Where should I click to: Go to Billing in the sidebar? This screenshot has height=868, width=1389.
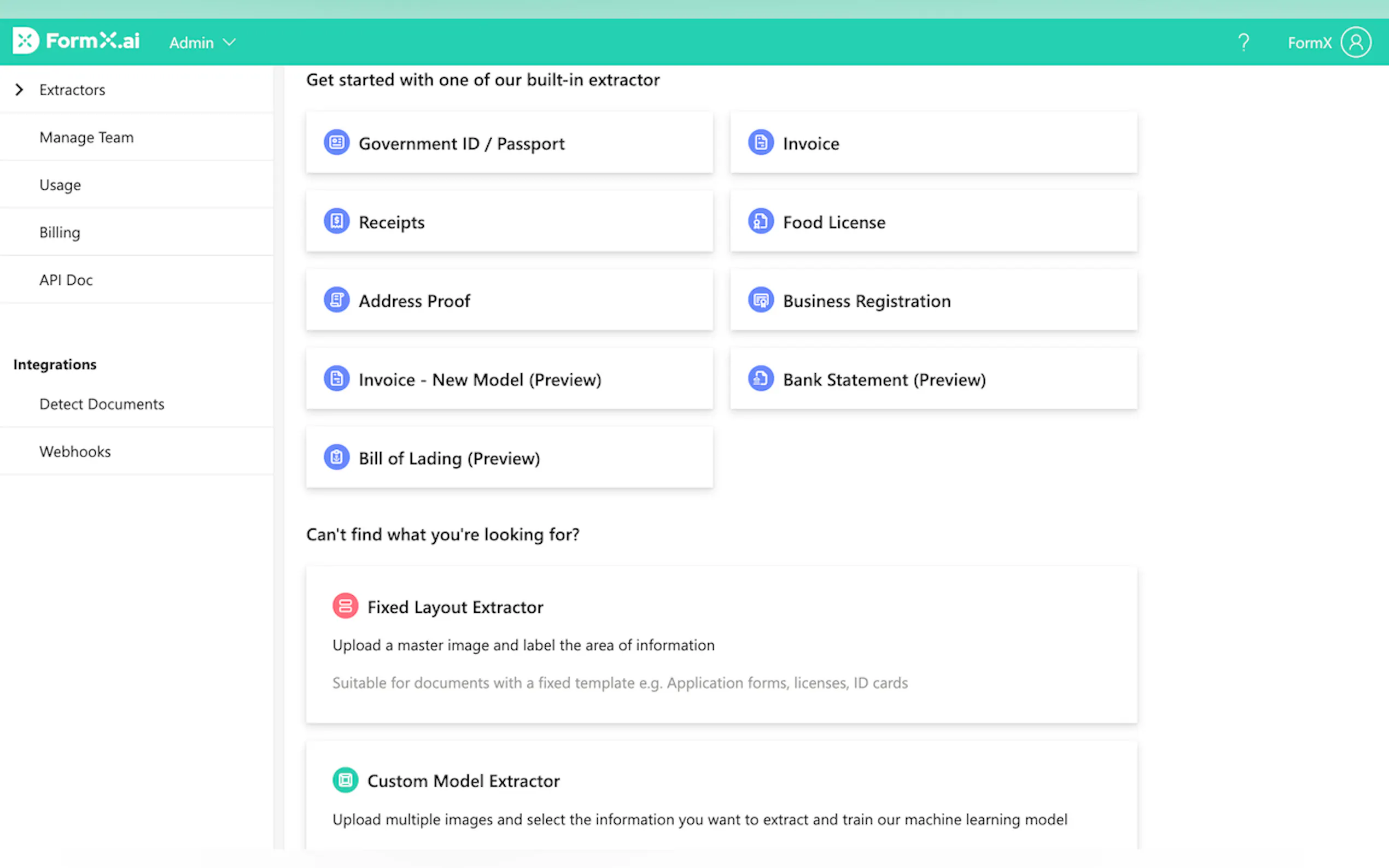(x=60, y=232)
